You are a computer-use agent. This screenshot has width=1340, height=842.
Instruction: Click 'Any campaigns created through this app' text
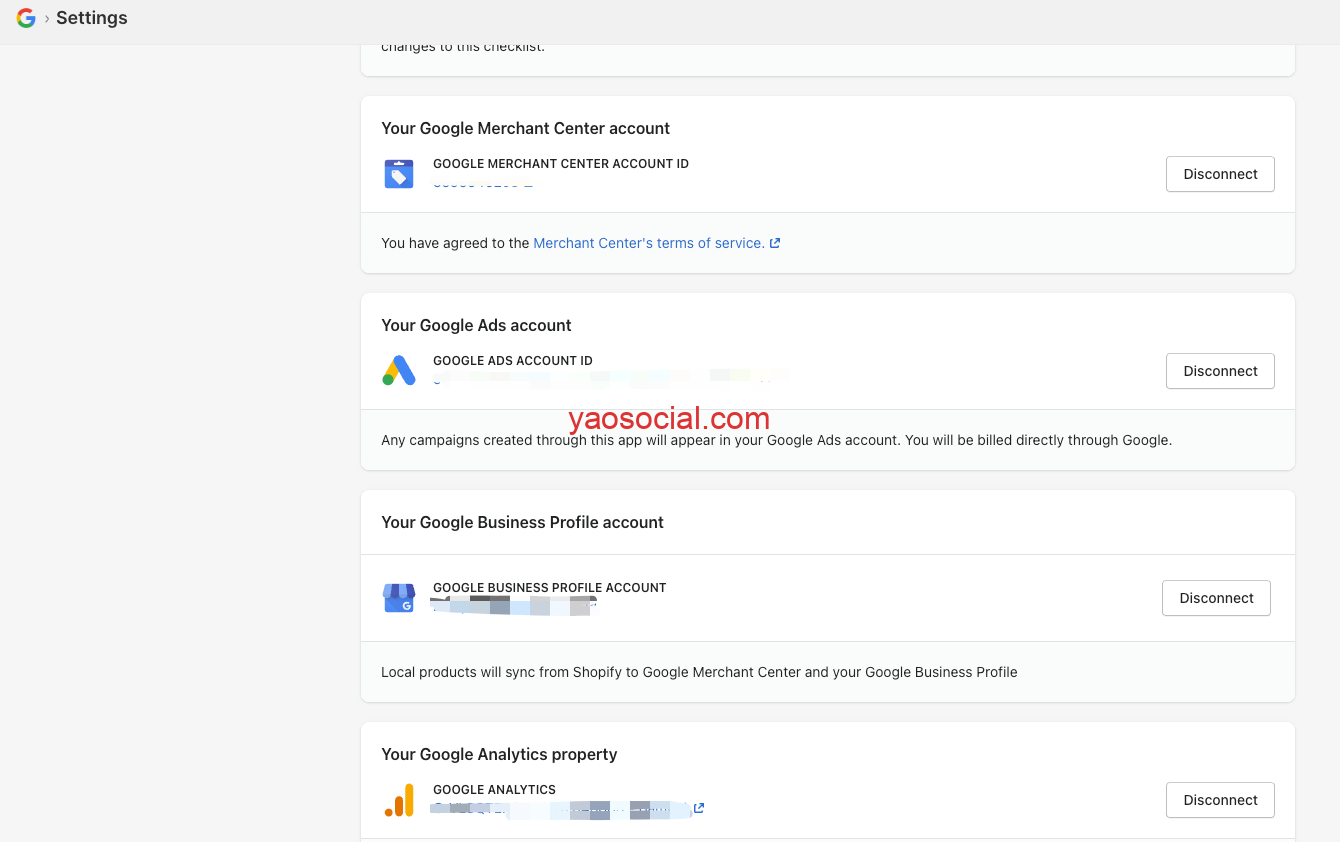[x=776, y=440]
